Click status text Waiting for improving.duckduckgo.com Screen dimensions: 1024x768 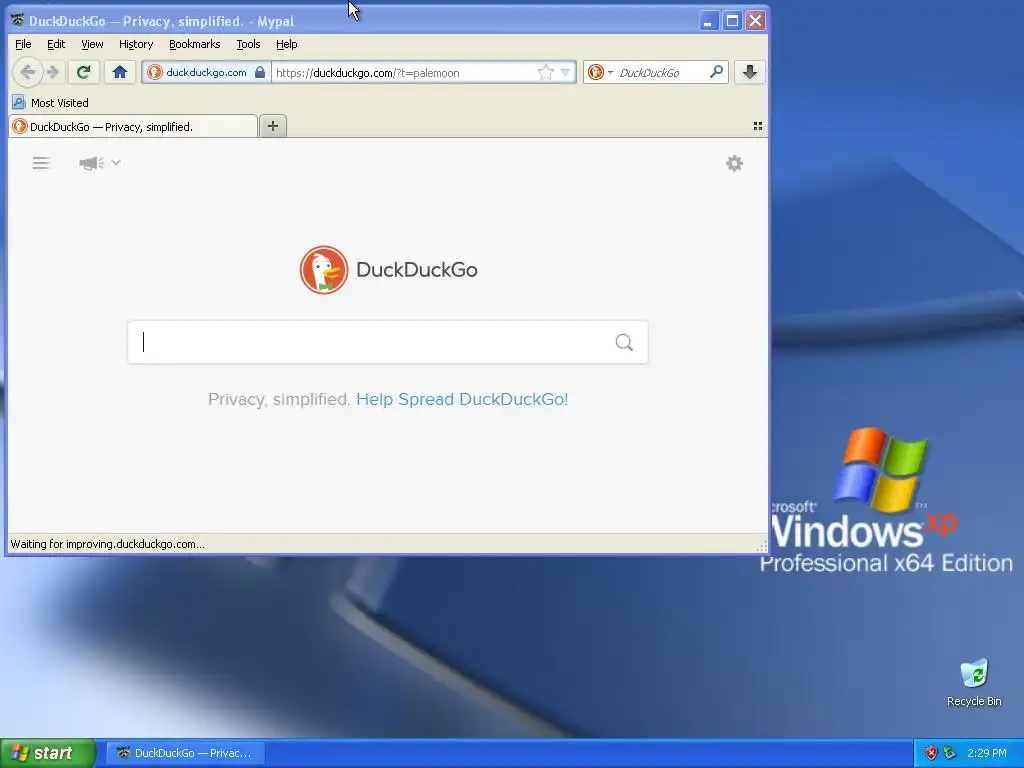coord(107,544)
